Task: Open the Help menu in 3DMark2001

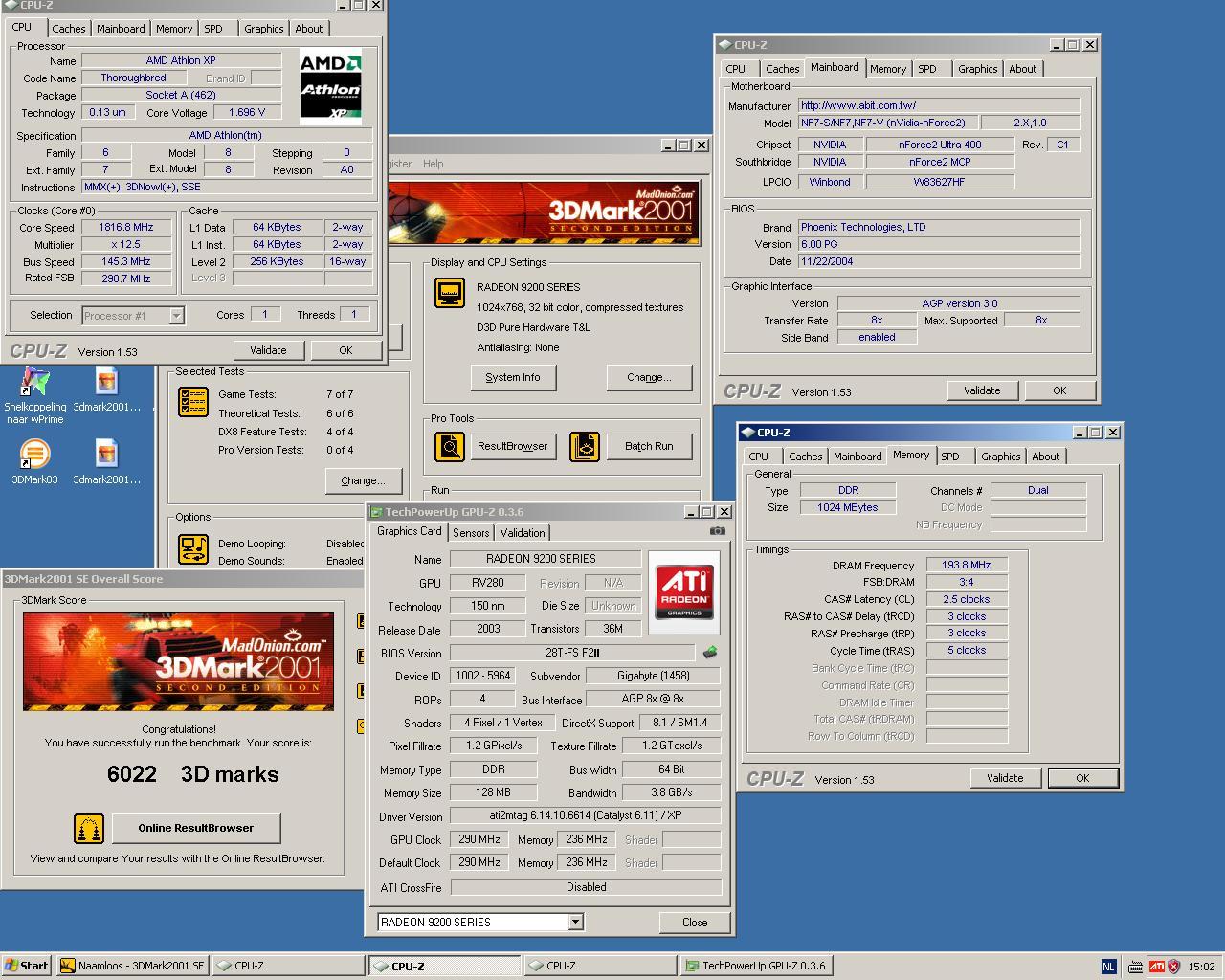Action: (x=433, y=164)
